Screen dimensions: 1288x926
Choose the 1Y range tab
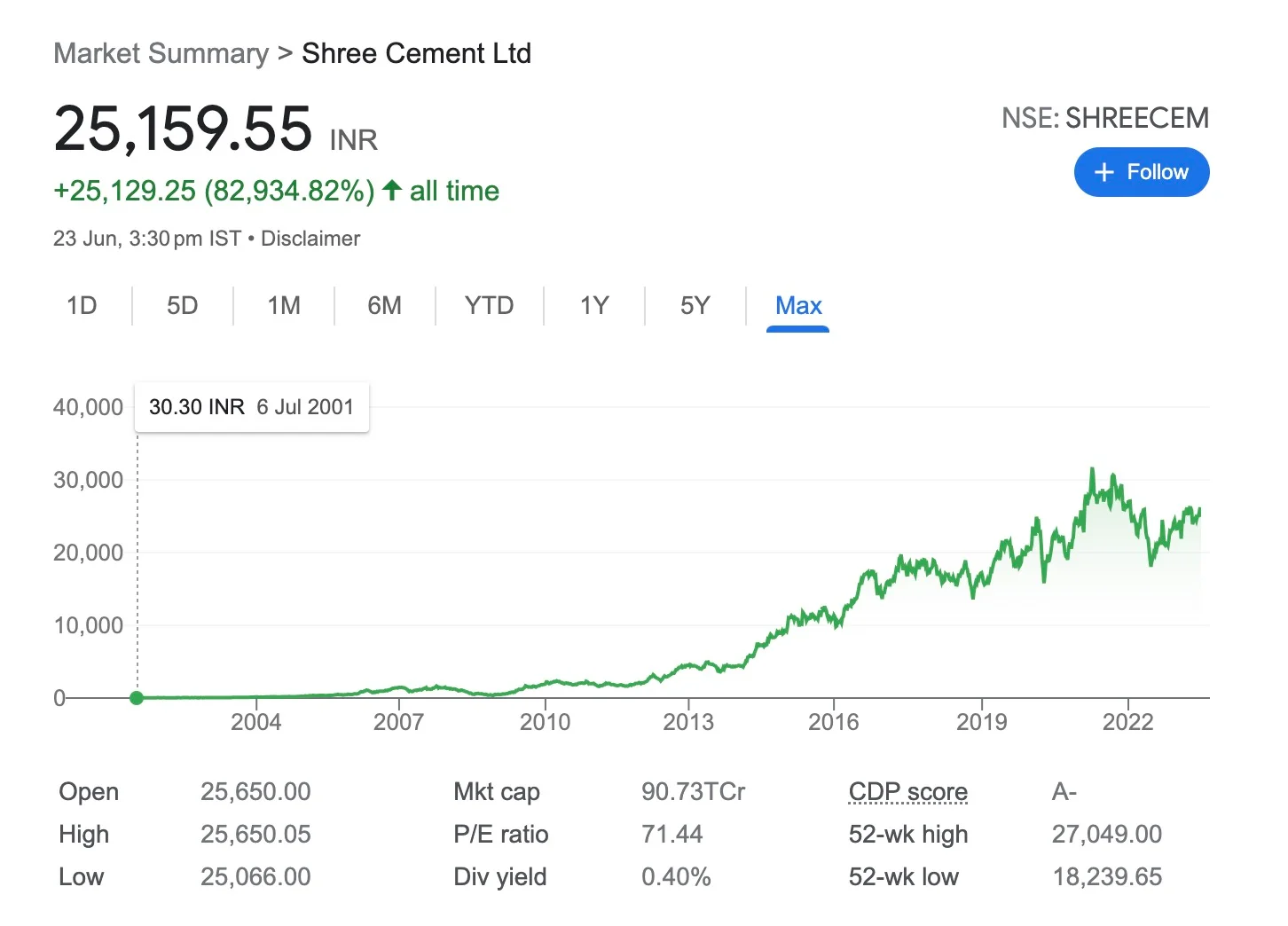tap(594, 306)
